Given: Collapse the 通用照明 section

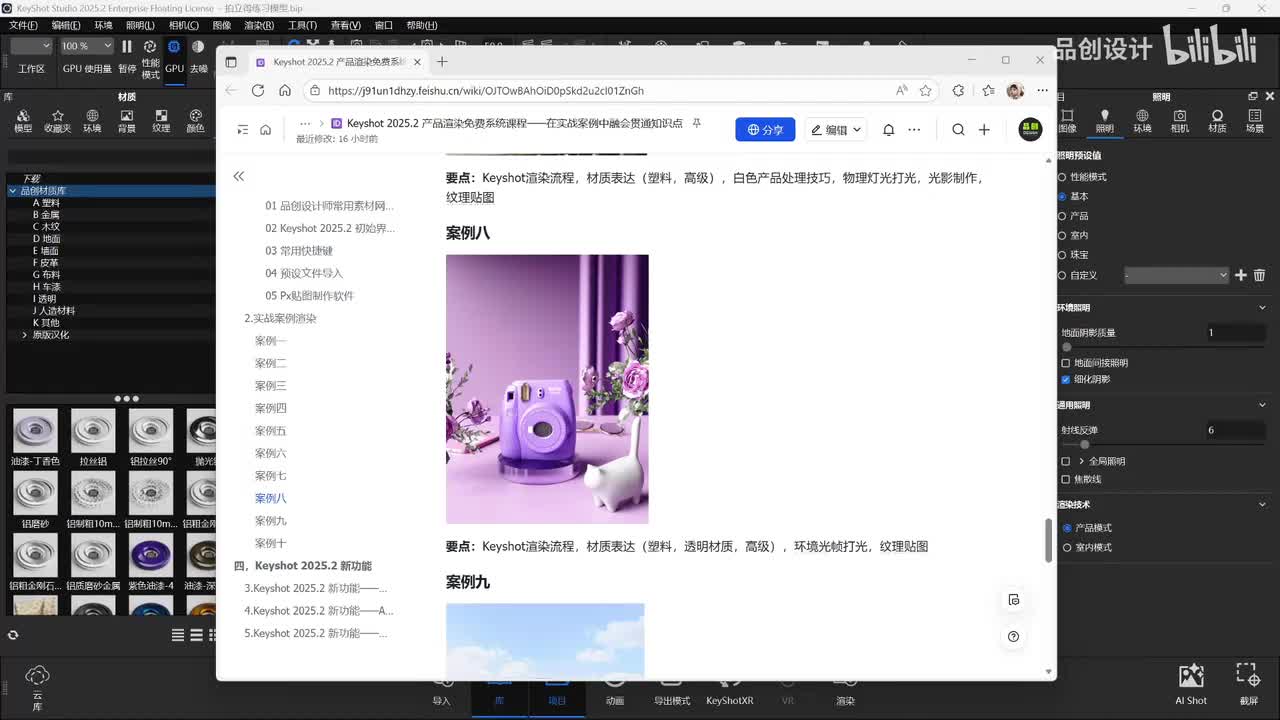Looking at the screenshot, I should coord(1262,405).
